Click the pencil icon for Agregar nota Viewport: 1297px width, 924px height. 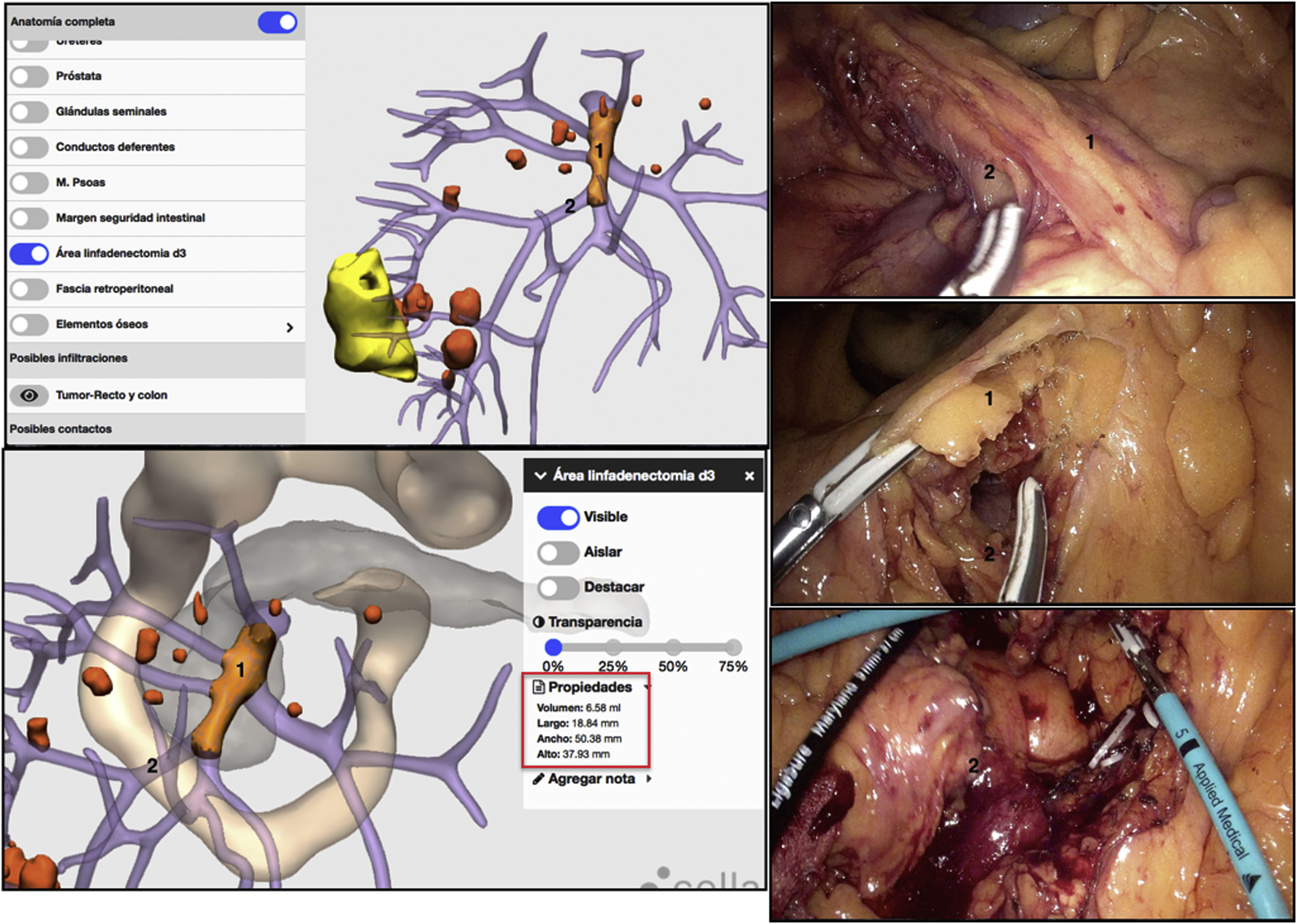538,779
